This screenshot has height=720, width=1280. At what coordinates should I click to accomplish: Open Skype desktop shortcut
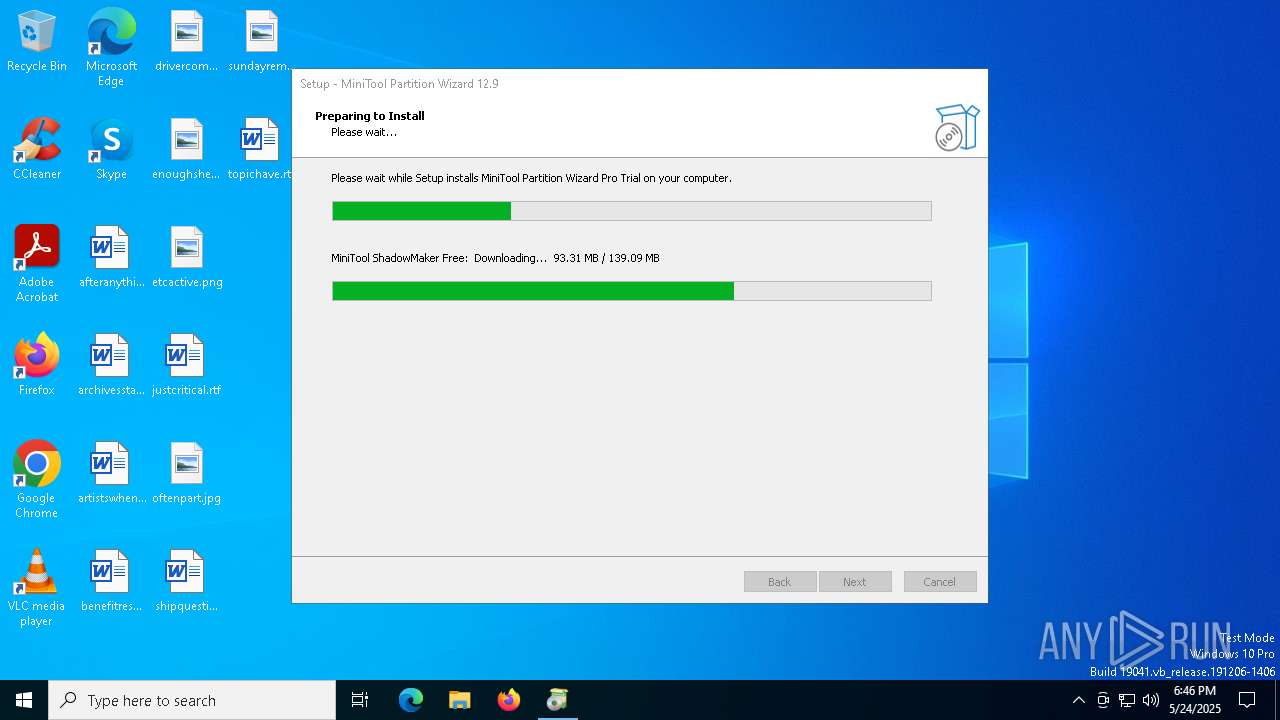111,149
